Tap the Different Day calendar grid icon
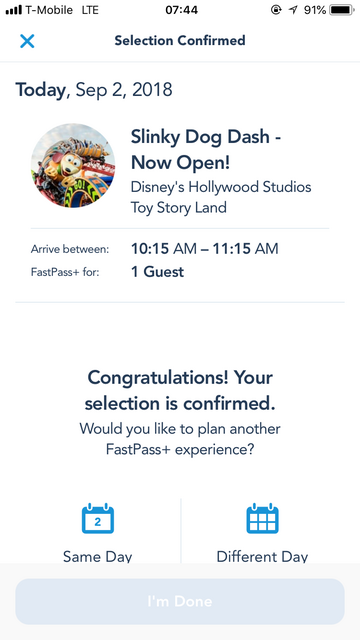Image resolution: width=360 pixels, height=640 pixels. point(262,518)
